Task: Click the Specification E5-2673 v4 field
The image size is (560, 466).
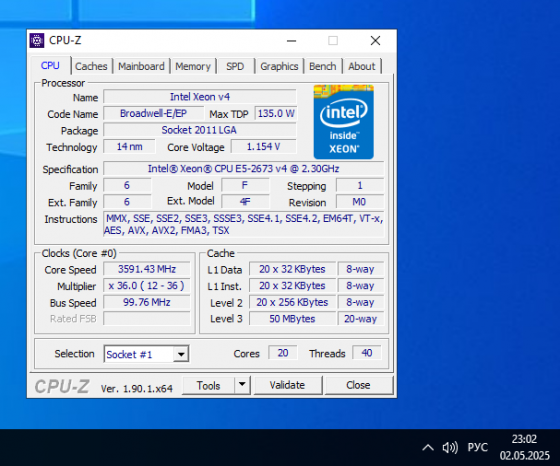Action: pos(244,169)
